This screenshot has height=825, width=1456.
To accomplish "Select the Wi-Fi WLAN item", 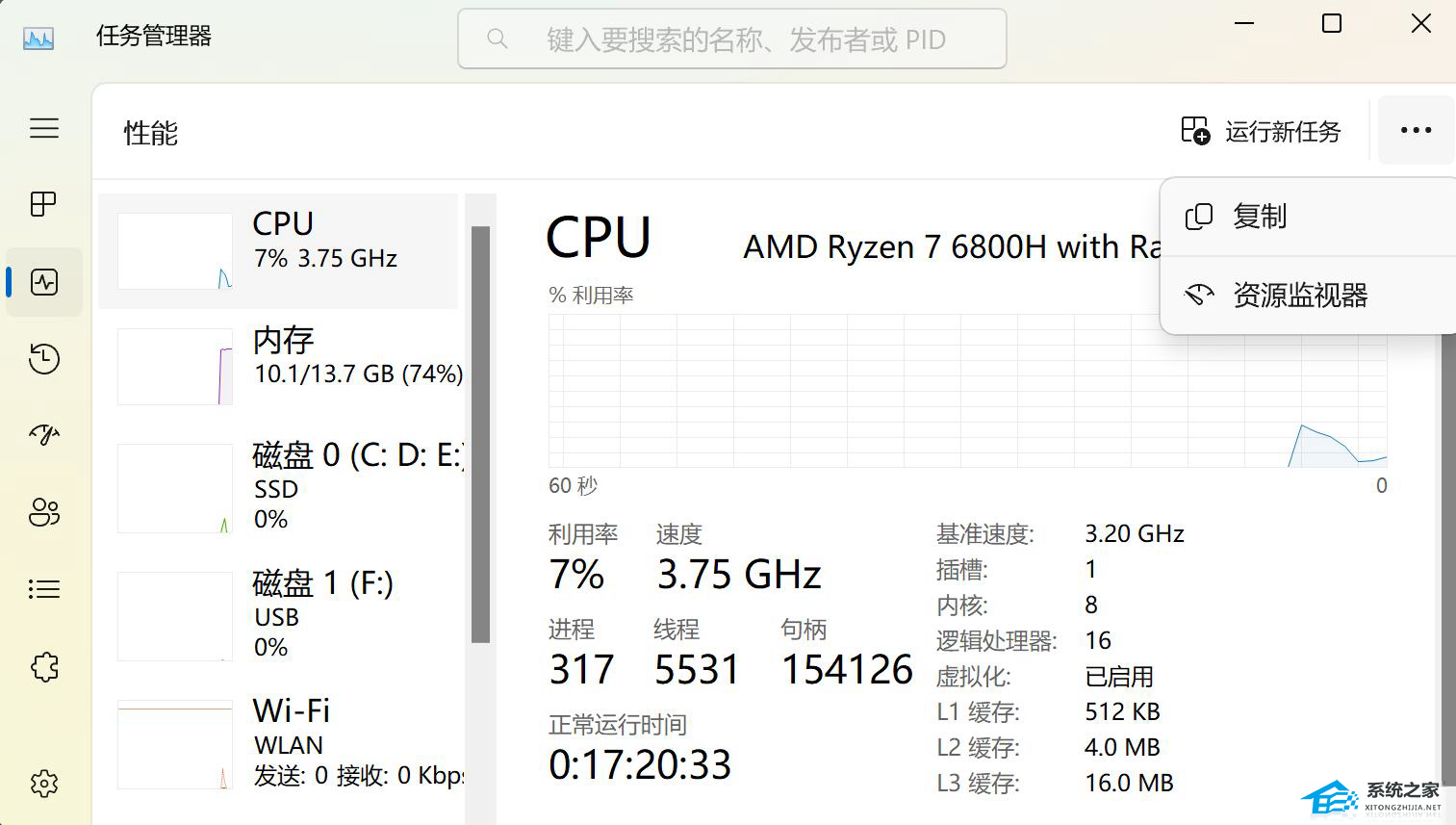I will coord(279,743).
